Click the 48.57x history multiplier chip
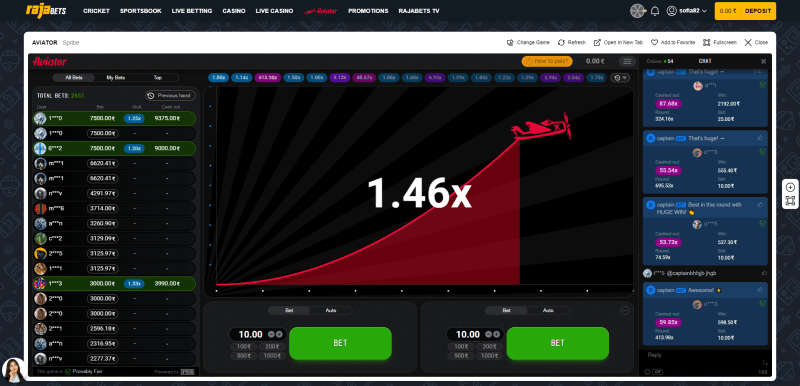Viewport: 800px width, 386px height. tap(364, 78)
